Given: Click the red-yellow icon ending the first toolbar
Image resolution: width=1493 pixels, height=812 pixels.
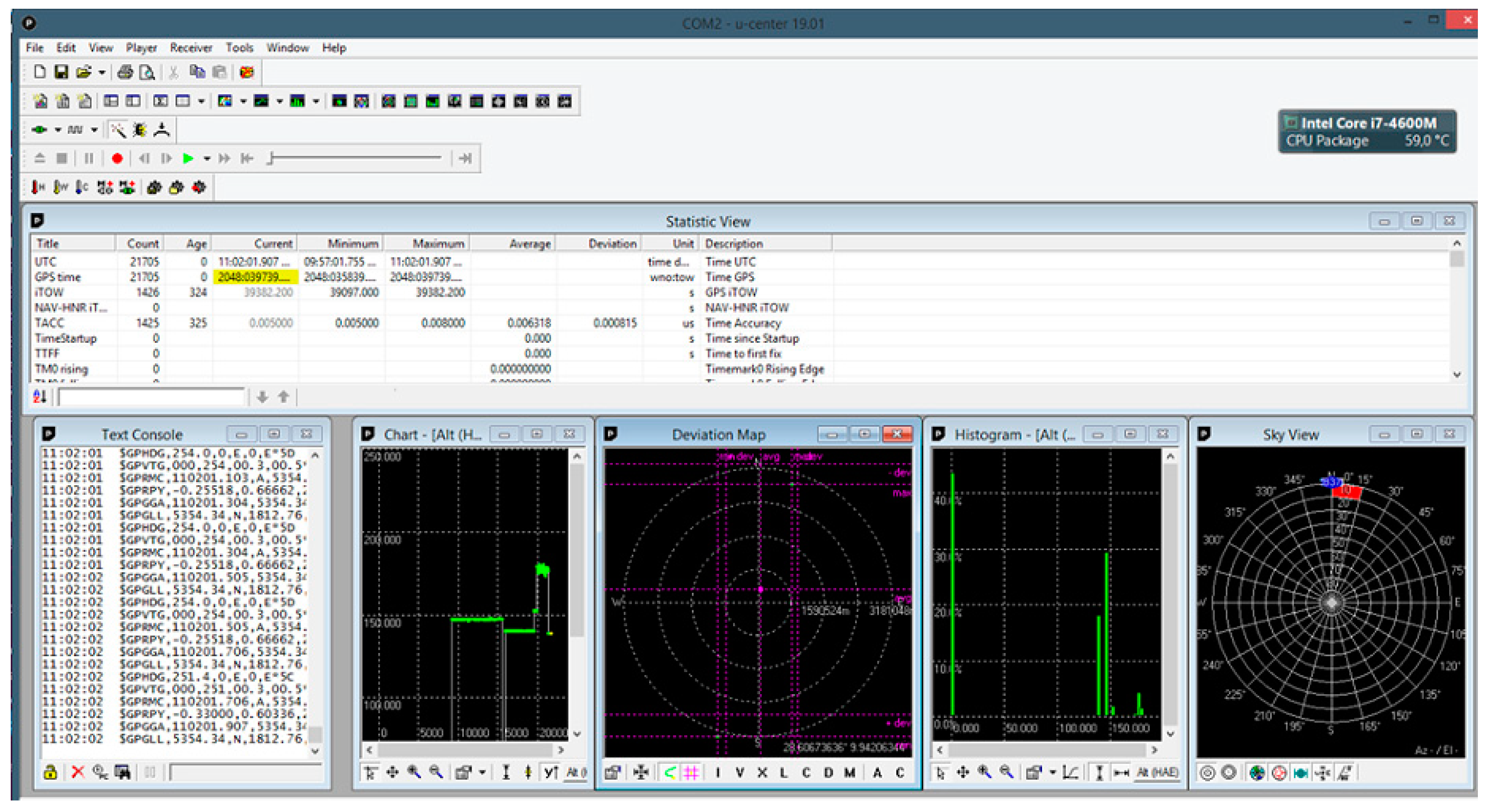Looking at the screenshot, I should pos(247,72).
